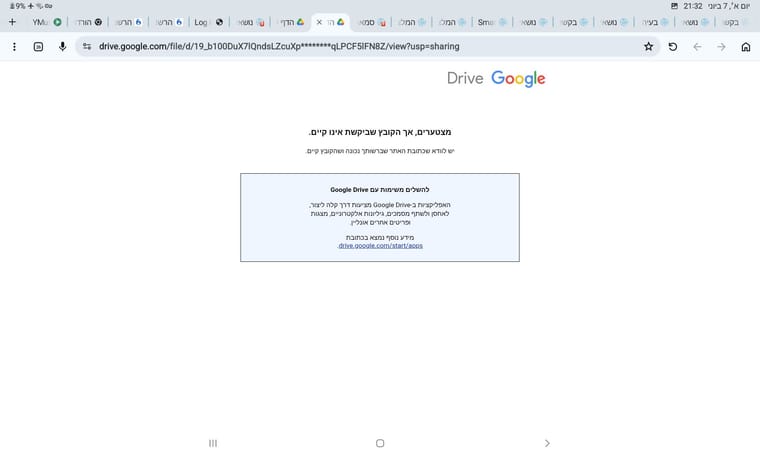
Task: Switch to the YM tab
Action: [47, 22]
